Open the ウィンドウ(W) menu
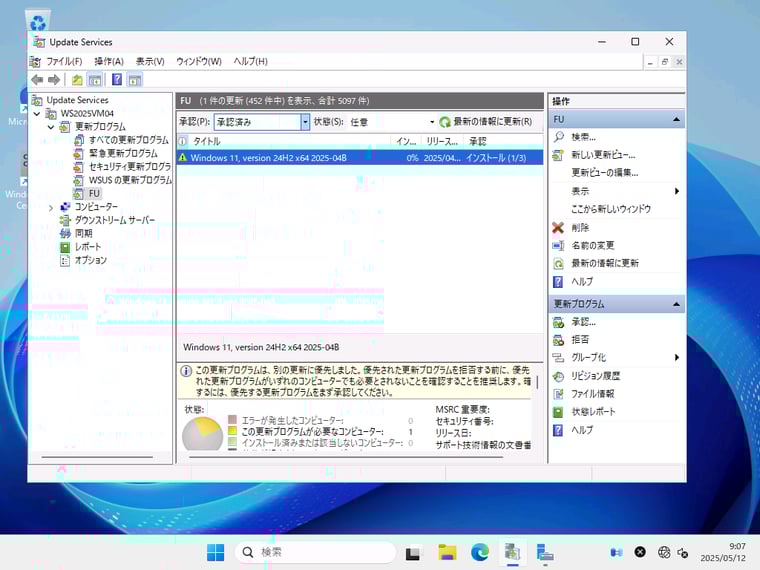The width and height of the screenshot is (760, 570). pyautogui.click(x=199, y=62)
